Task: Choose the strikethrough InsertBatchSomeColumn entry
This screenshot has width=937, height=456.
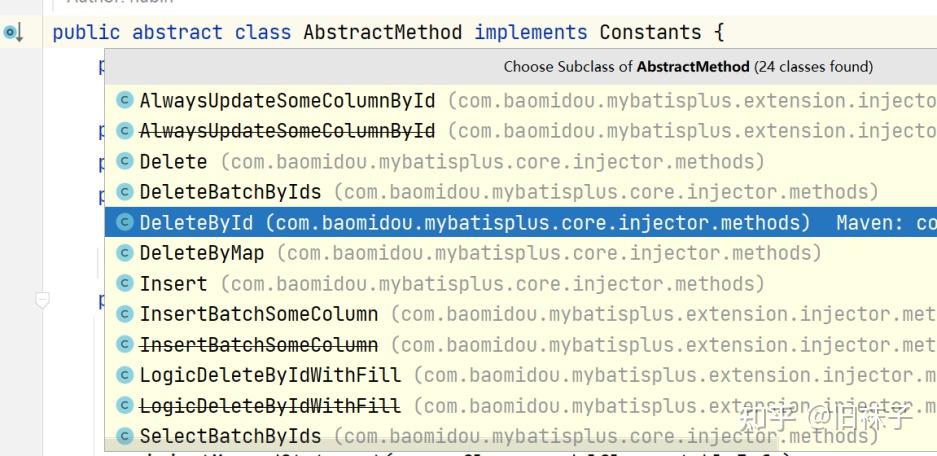Action: point(259,345)
